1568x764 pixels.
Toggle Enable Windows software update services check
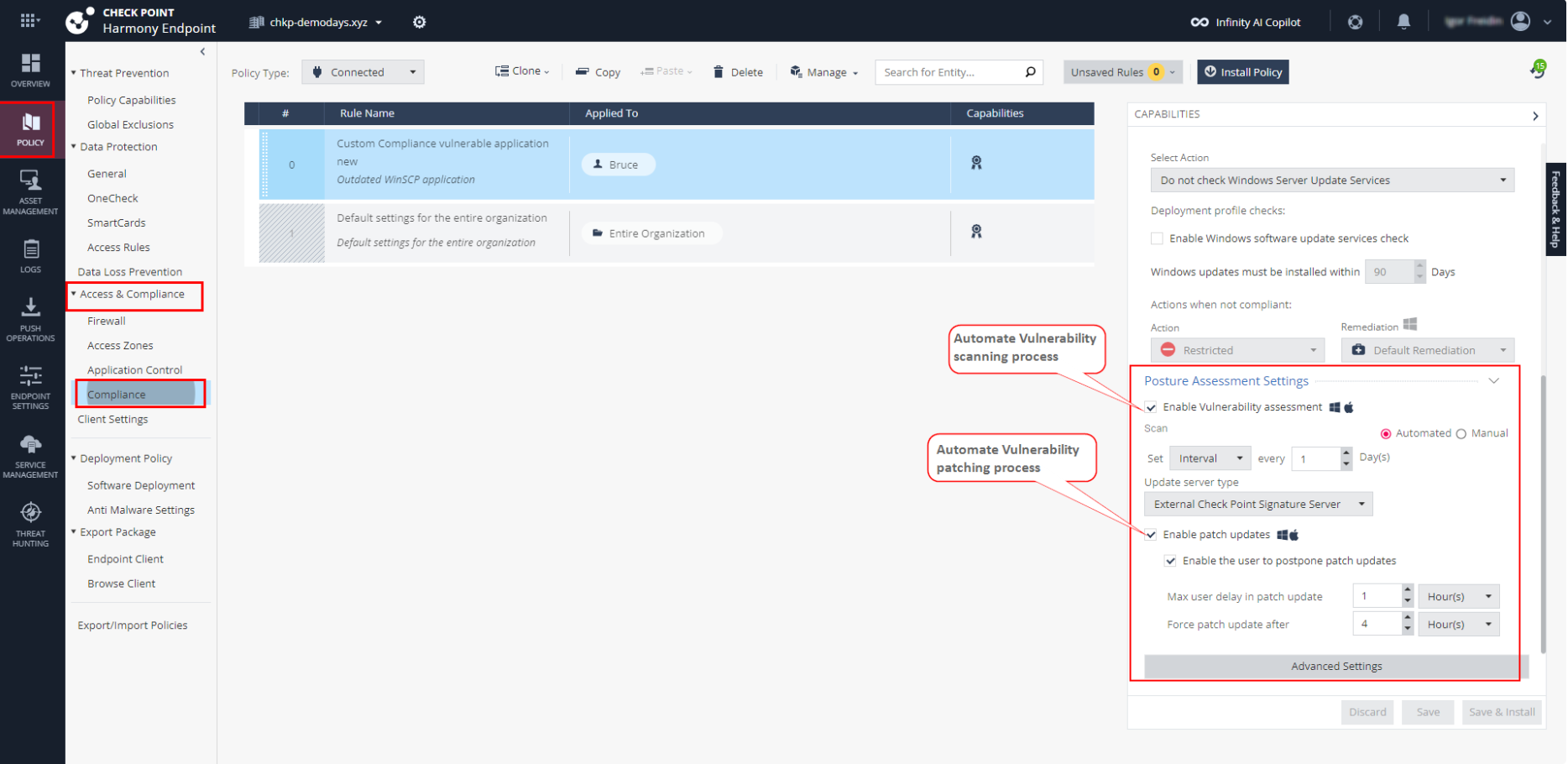coord(1157,238)
